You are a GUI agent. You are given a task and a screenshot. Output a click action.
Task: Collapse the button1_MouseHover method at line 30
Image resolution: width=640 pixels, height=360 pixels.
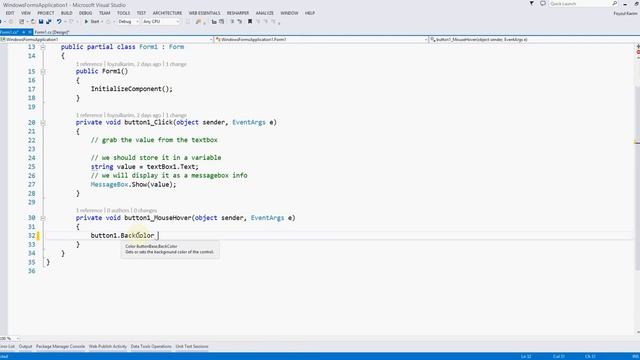coord(43,218)
